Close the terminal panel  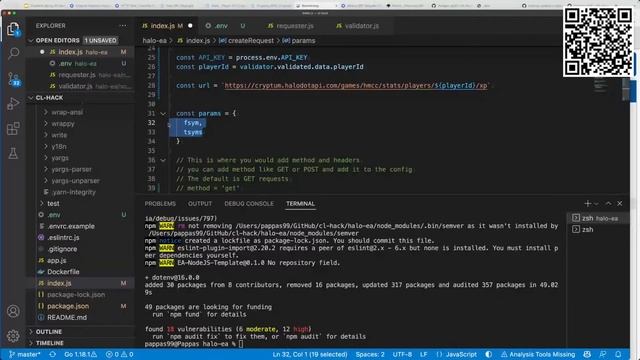[620, 203]
